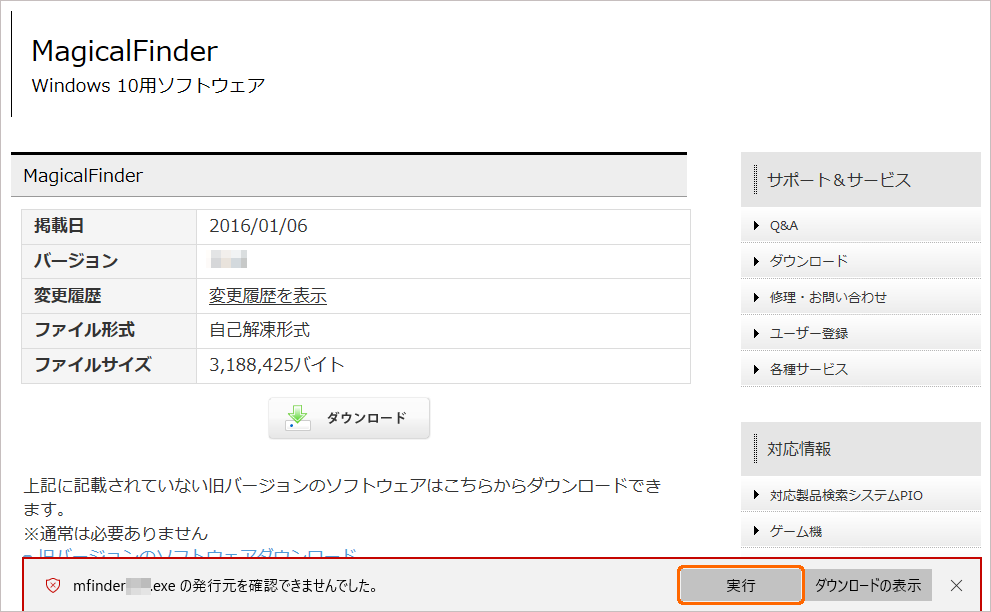991x612 pixels.
Task: Click the arrow beside 対応製品検索システムPIO
Action: click(757, 496)
